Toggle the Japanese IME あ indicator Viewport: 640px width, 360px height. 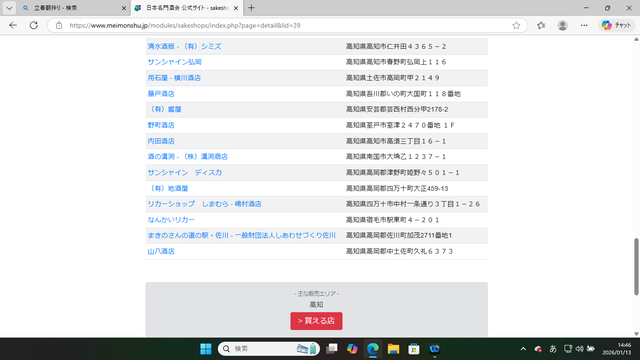pyautogui.click(x=553, y=349)
